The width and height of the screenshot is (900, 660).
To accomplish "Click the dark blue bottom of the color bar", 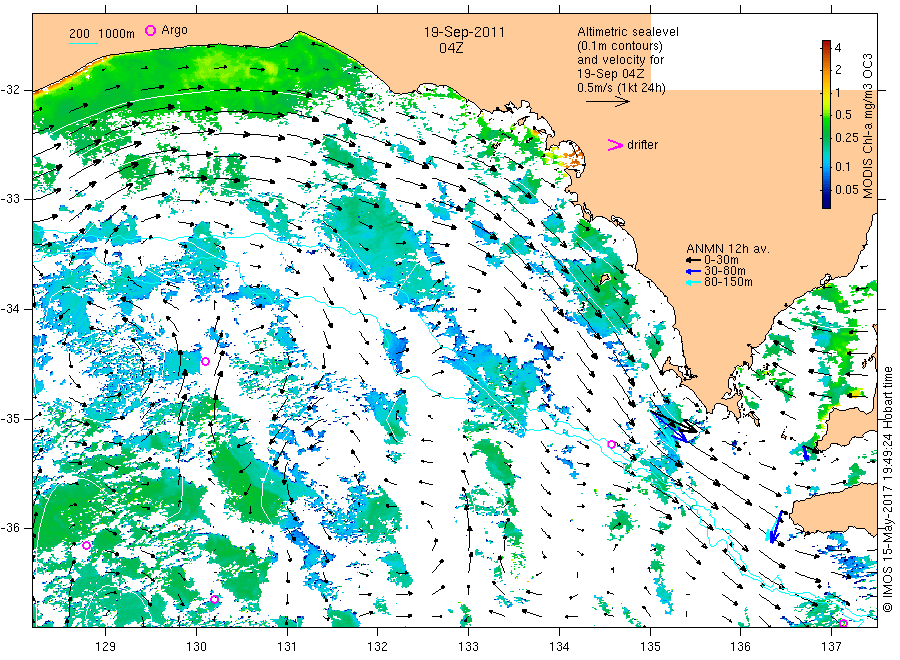I will [x=827, y=202].
